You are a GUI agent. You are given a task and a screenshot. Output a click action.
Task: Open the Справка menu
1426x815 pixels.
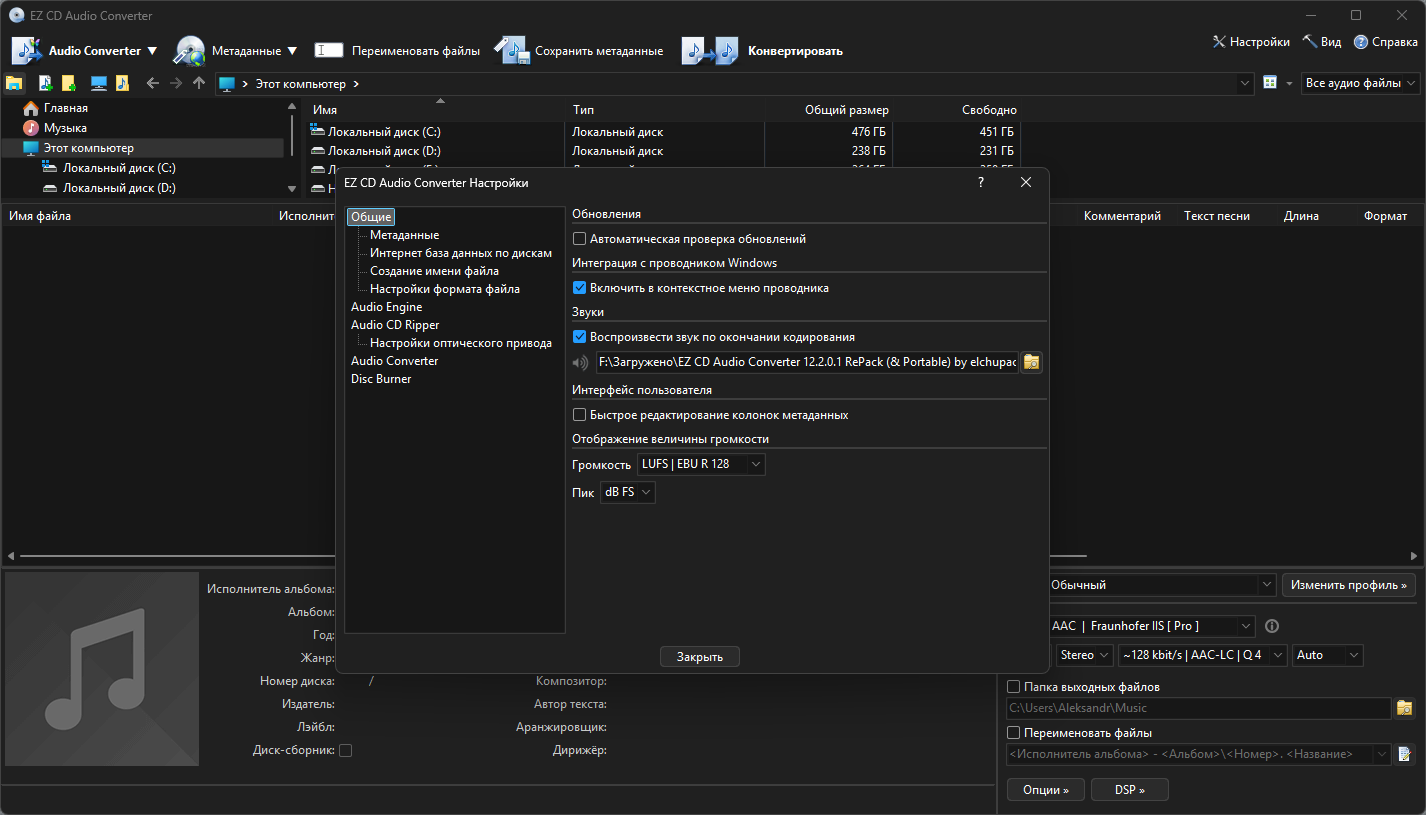(1386, 42)
